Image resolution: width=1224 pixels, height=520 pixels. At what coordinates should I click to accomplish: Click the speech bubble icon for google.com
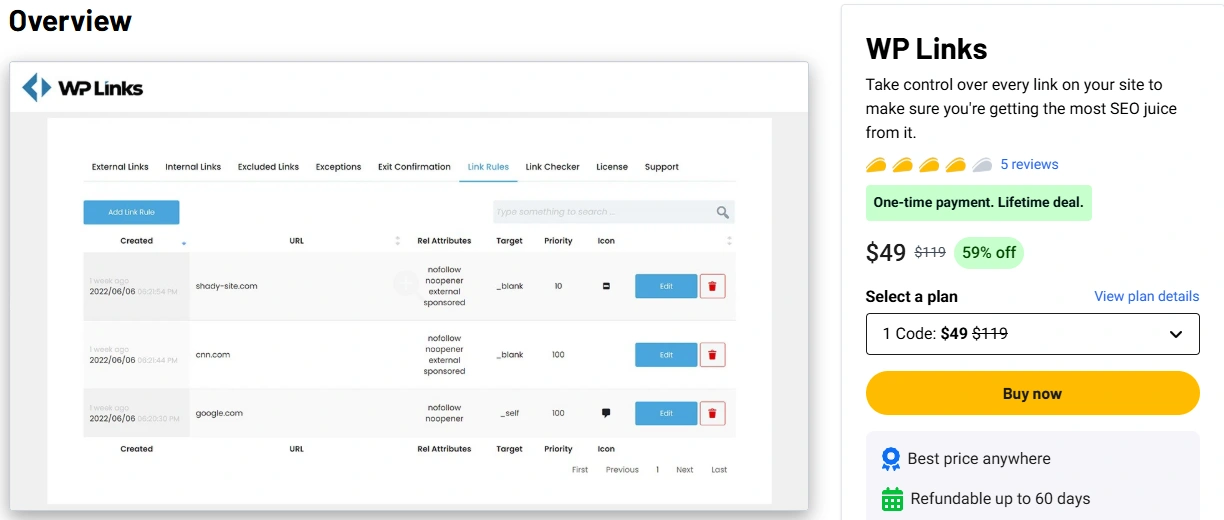coord(606,413)
